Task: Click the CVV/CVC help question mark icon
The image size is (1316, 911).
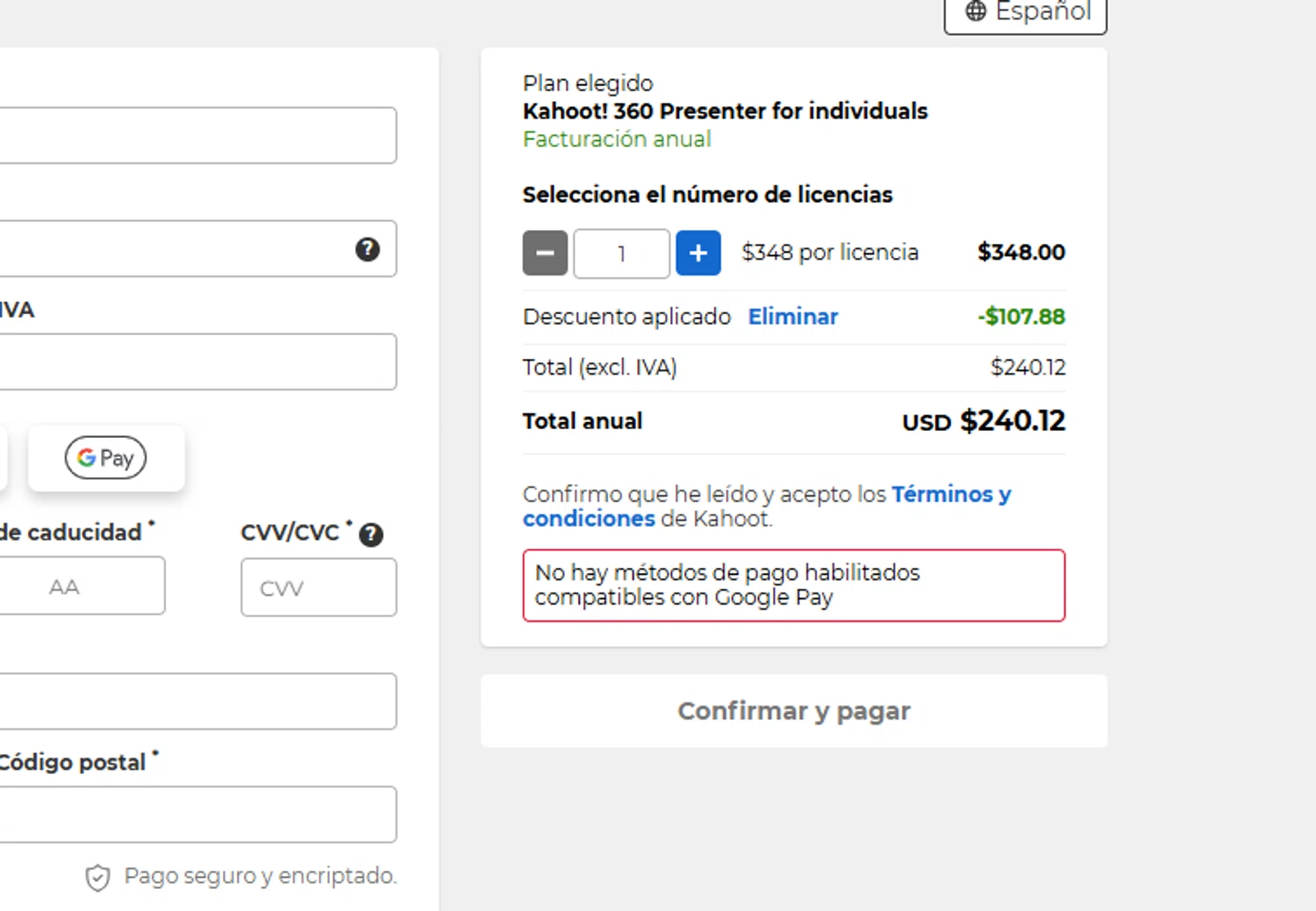Action: point(371,534)
